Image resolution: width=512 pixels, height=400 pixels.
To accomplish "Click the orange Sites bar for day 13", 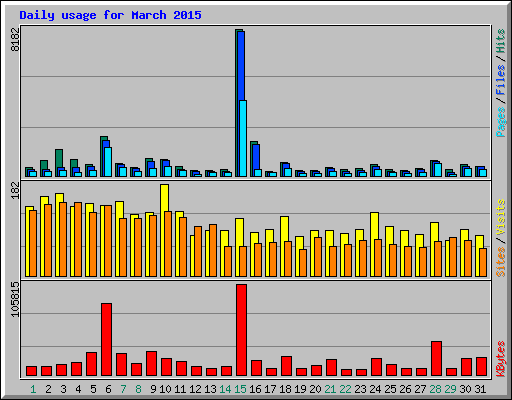I will pyautogui.click(x=213, y=250).
